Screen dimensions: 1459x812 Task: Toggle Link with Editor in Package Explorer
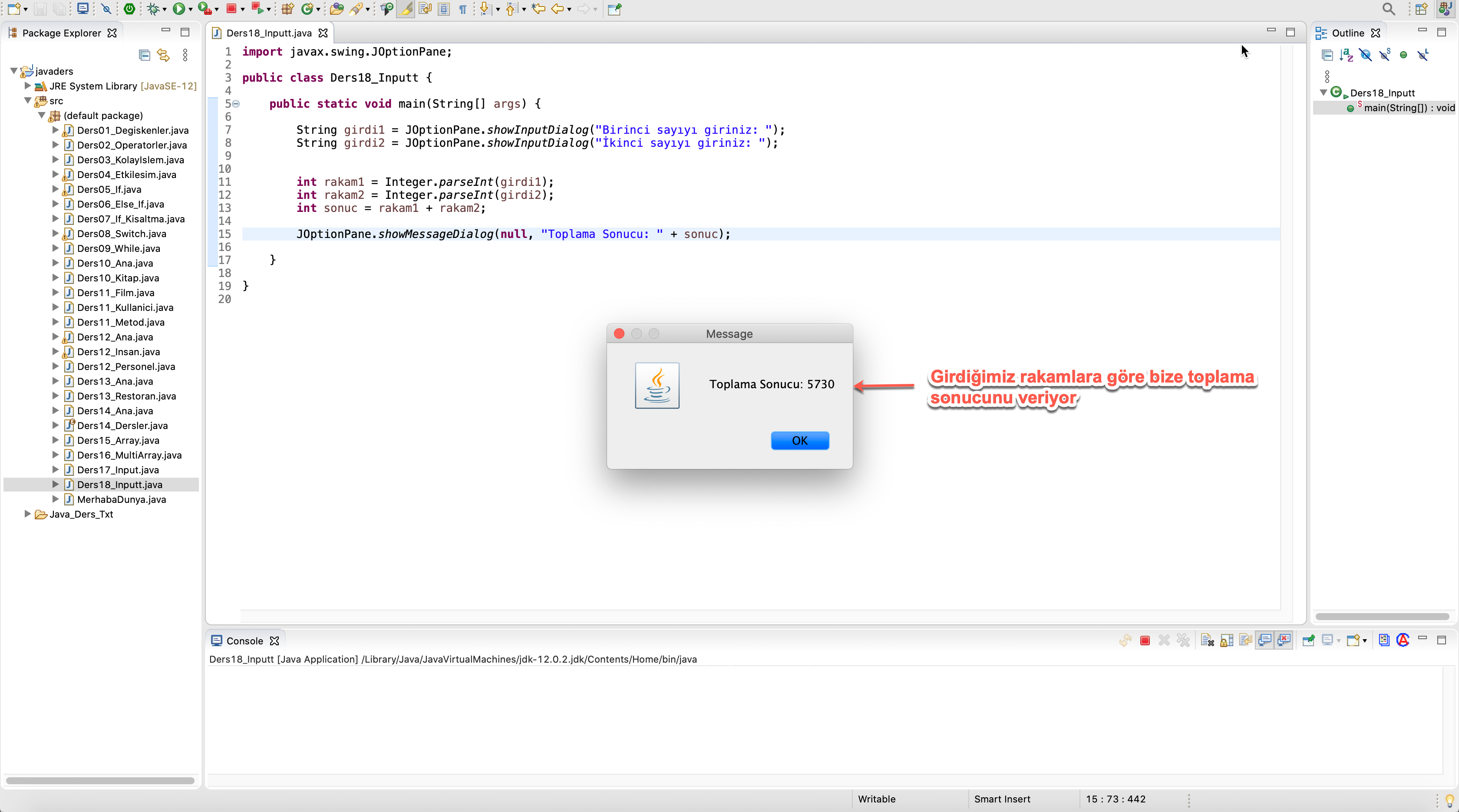pos(164,55)
